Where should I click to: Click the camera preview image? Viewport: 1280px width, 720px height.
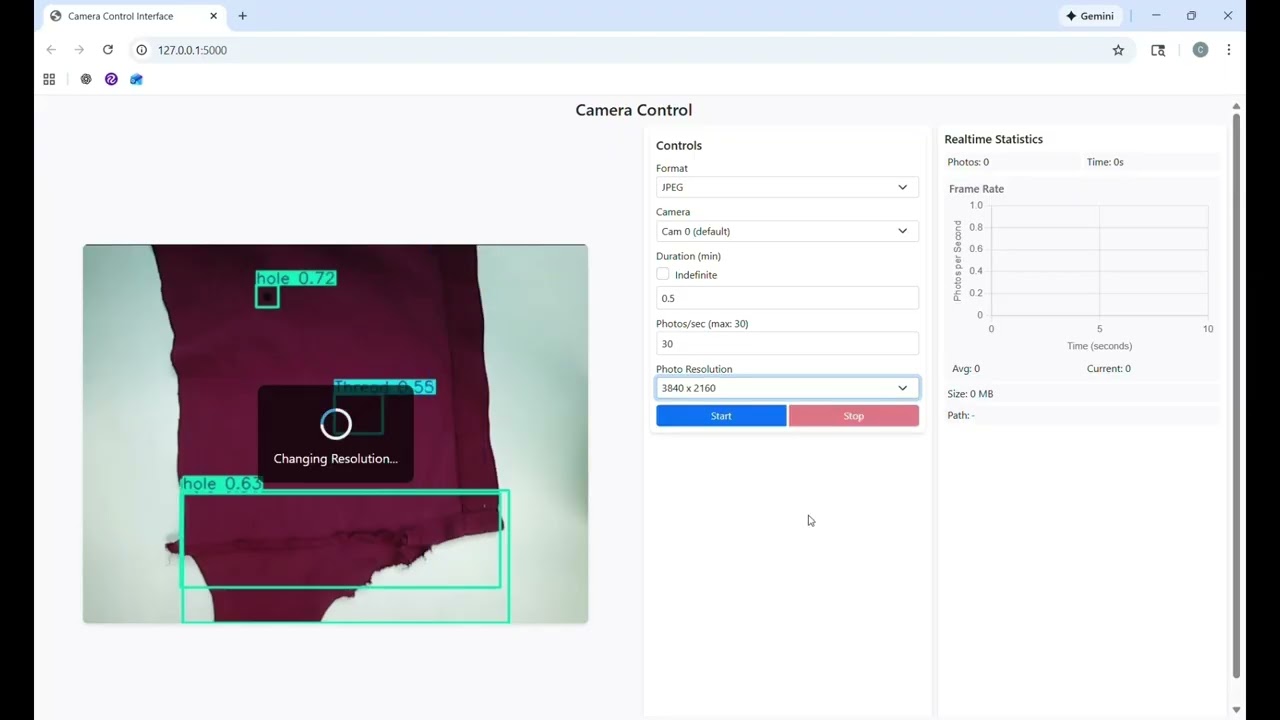click(335, 434)
